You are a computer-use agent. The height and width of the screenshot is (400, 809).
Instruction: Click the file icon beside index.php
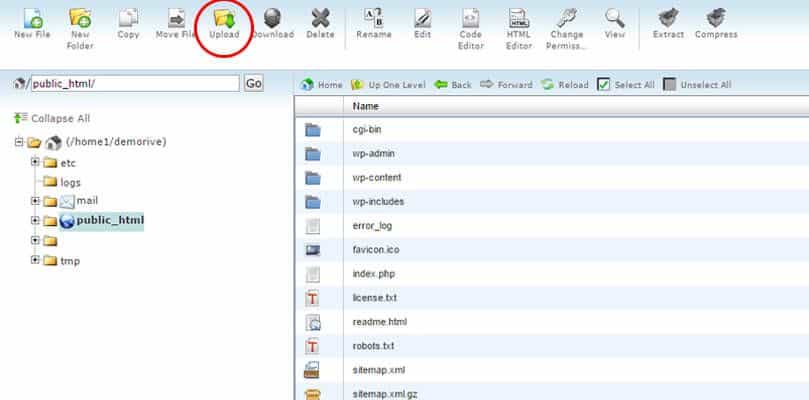313,274
